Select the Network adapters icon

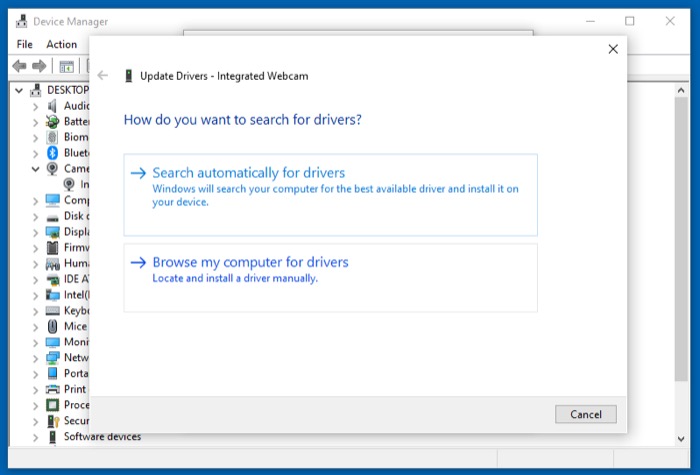pyautogui.click(x=52, y=358)
